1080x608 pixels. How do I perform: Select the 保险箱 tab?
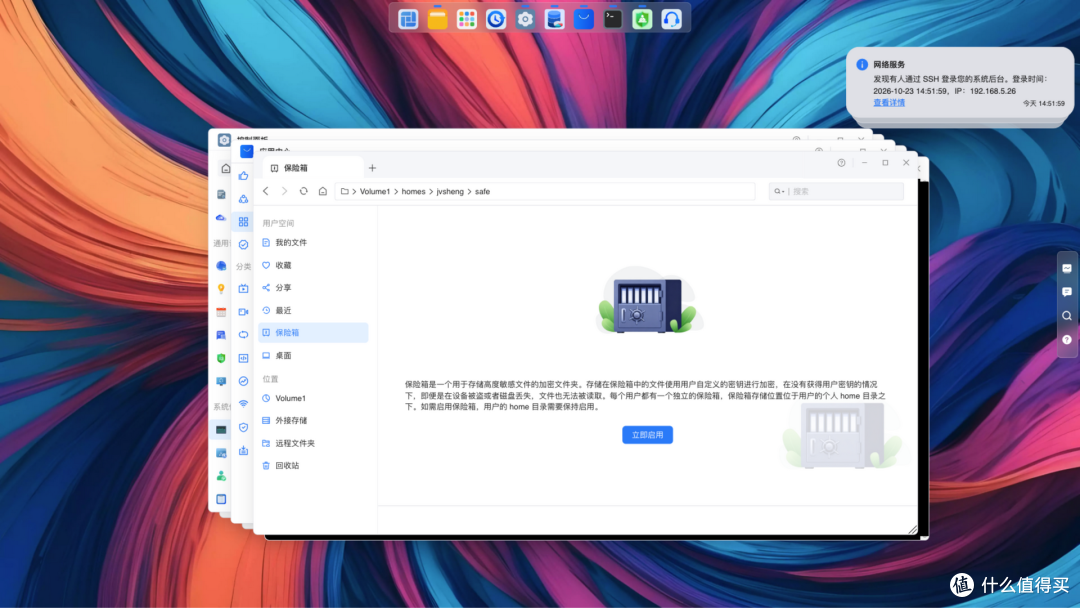pyautogui.click(x=313, y=168)
